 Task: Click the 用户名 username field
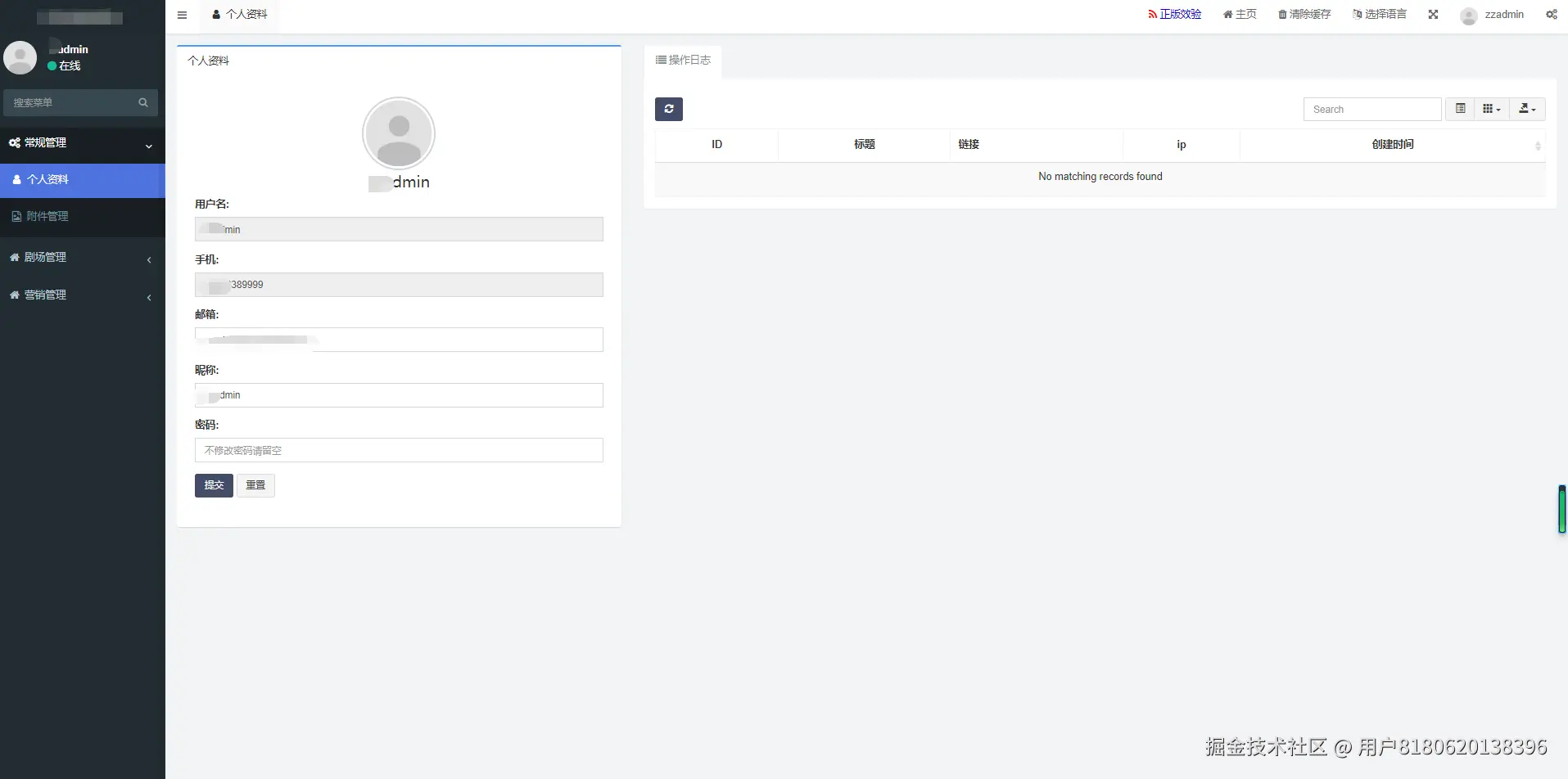pos(399,229)
